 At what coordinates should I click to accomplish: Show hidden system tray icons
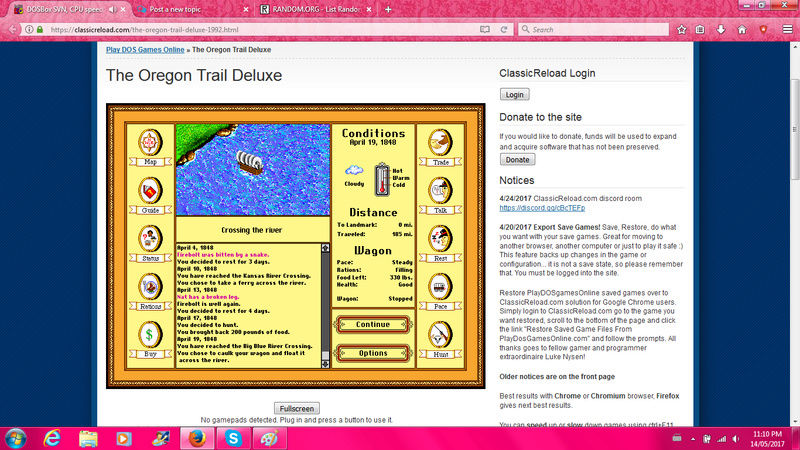[x=693, y=439]
